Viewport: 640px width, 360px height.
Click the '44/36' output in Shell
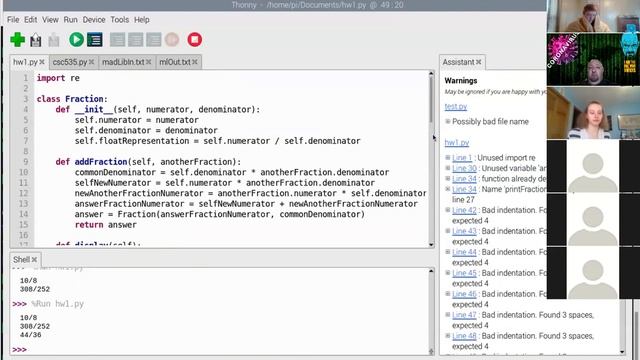pyautogui.click(x=31, y=335)
